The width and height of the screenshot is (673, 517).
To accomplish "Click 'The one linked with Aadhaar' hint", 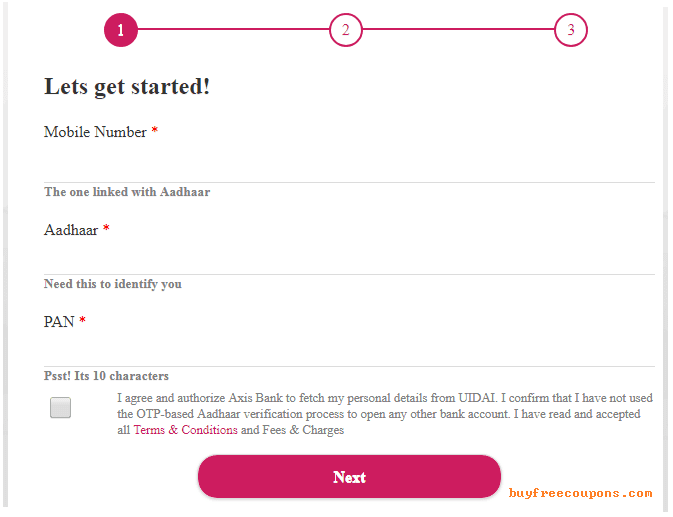I will click(x=127, y=192).
